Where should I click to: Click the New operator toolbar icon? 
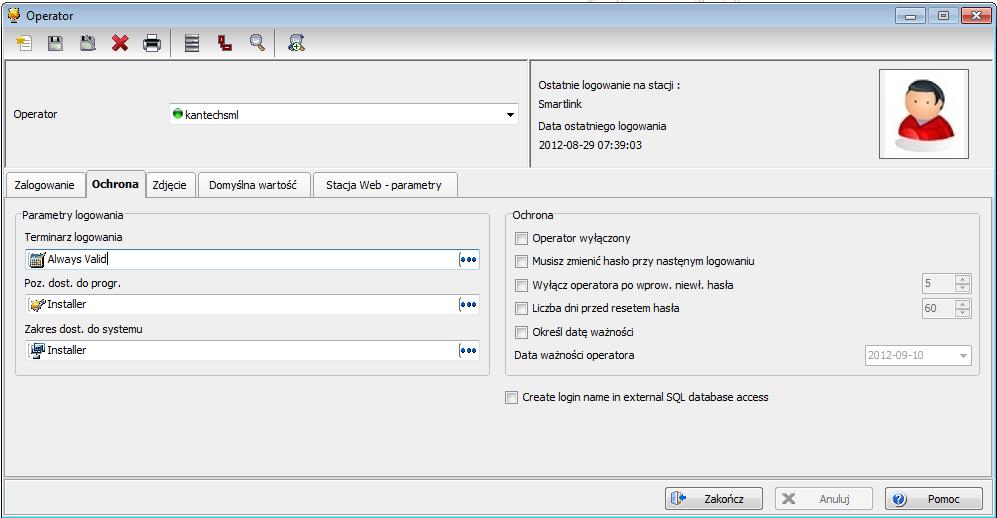(24, 43)
